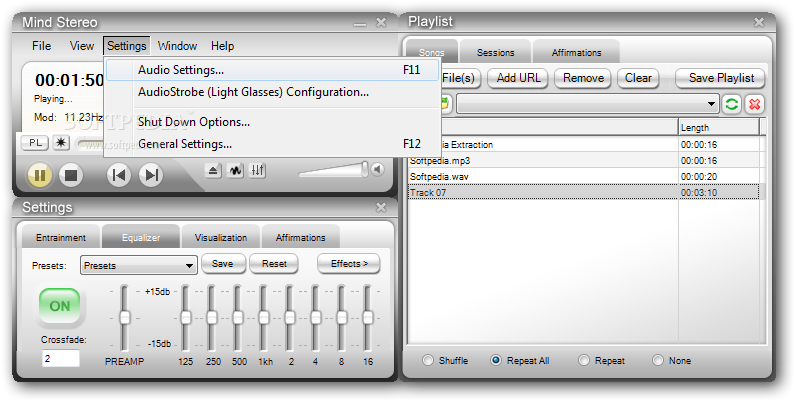Close the Playlist window
The width and height of the screenshot is (796, 402).
point(759,22)
